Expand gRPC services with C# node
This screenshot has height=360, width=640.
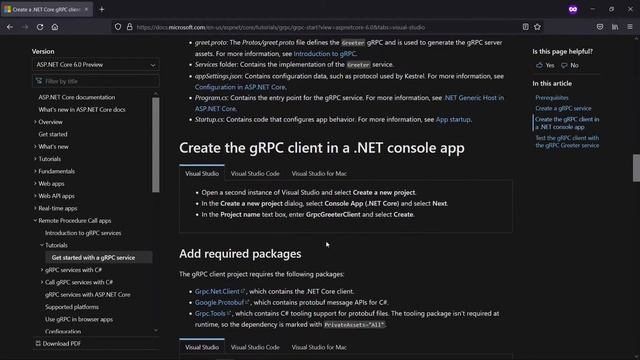[42, 270]
